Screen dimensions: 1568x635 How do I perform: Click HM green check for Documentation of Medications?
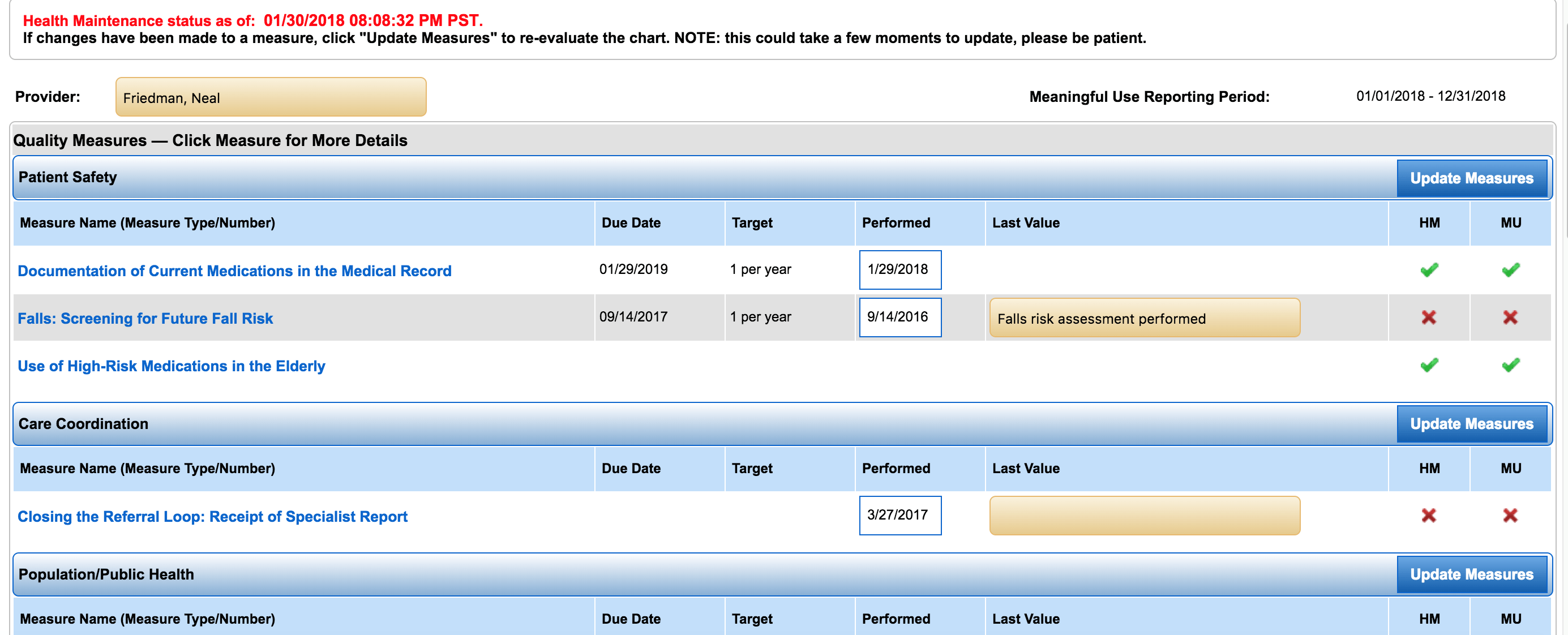1429,270
